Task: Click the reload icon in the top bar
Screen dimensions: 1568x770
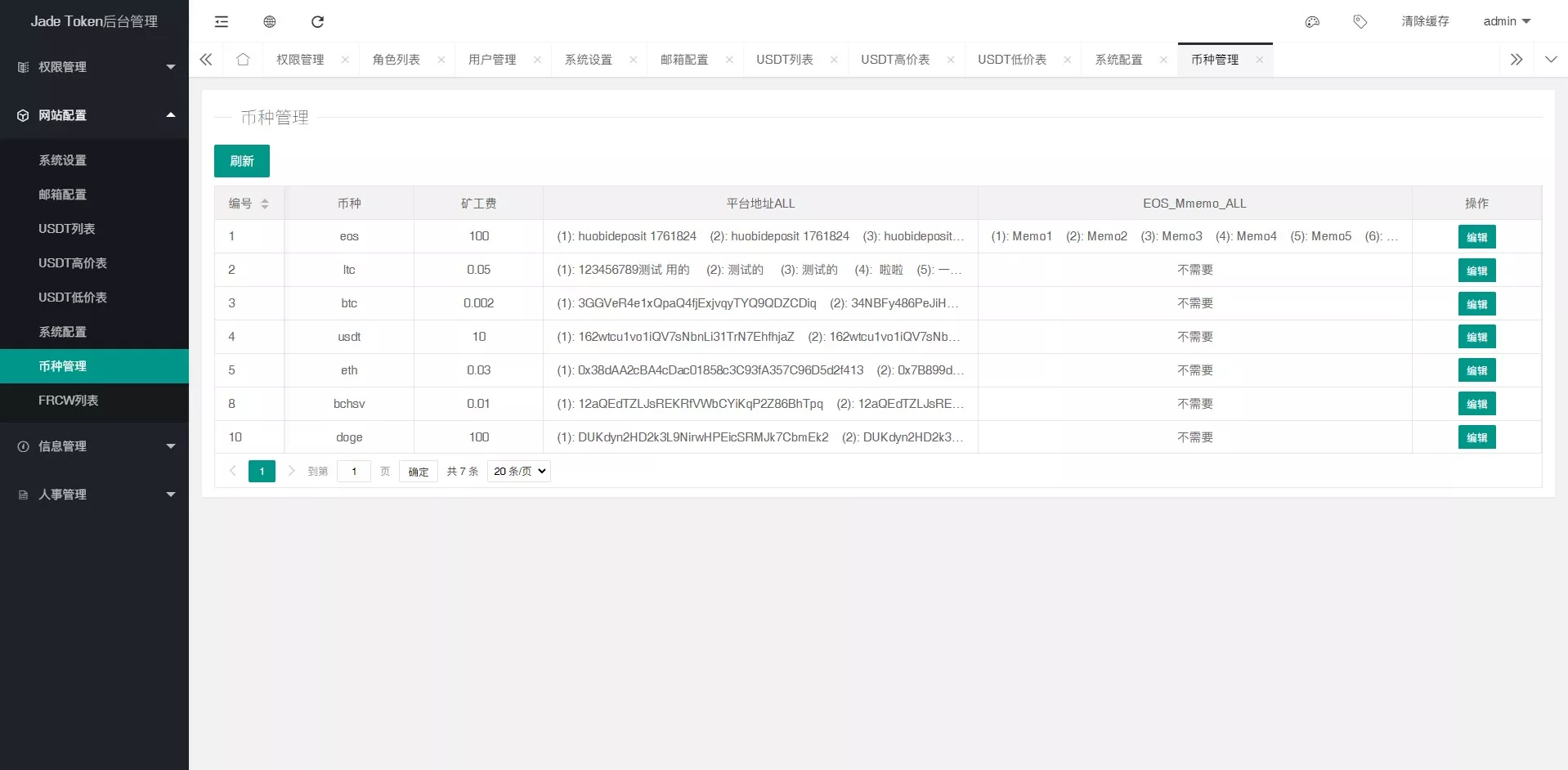Action: pos(318,21)
